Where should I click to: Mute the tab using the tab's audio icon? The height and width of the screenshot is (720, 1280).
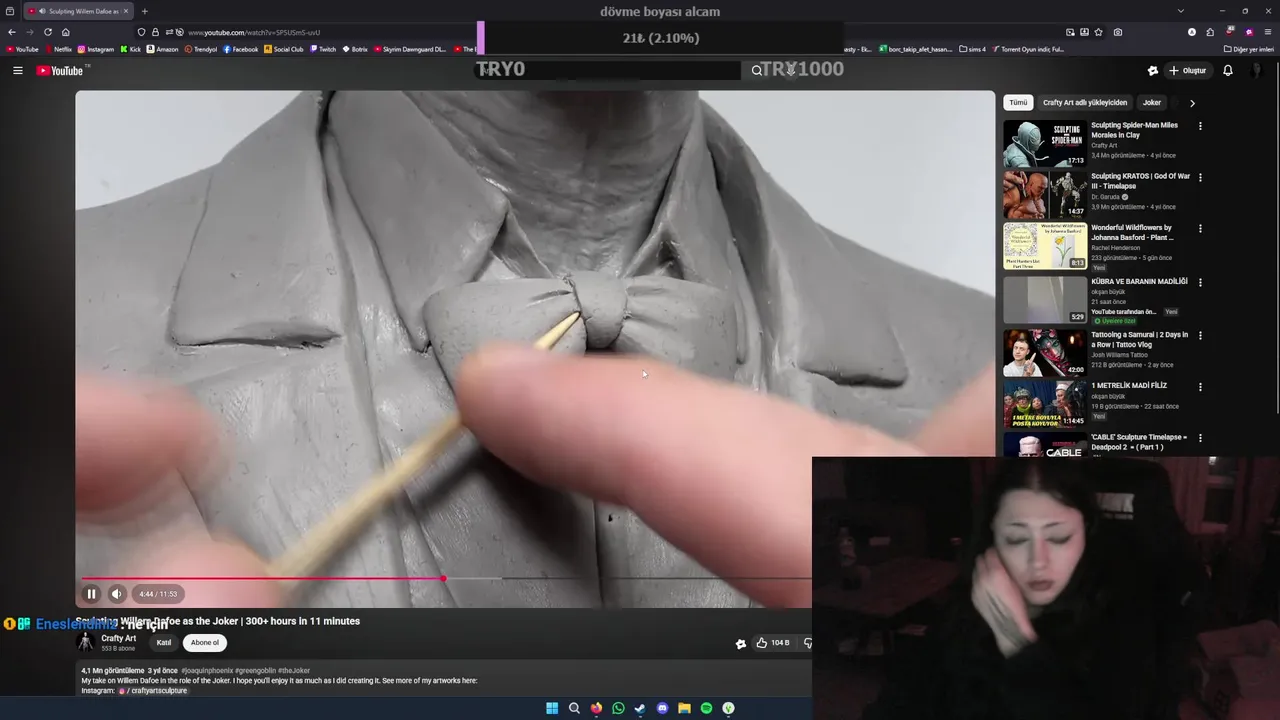click(x=42, y=11)
